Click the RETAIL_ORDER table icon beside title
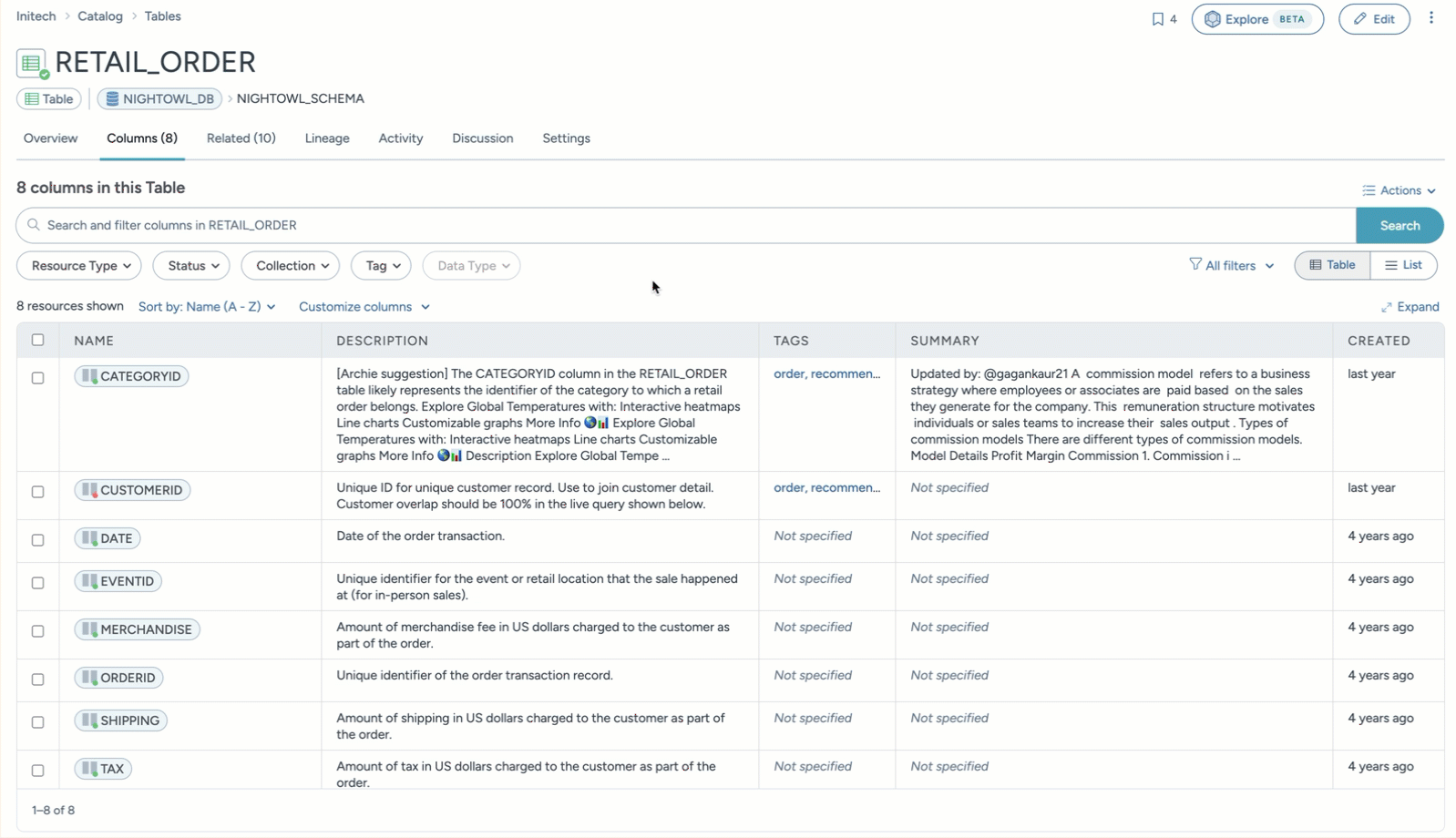1456x838 pixels. (32, 63)
